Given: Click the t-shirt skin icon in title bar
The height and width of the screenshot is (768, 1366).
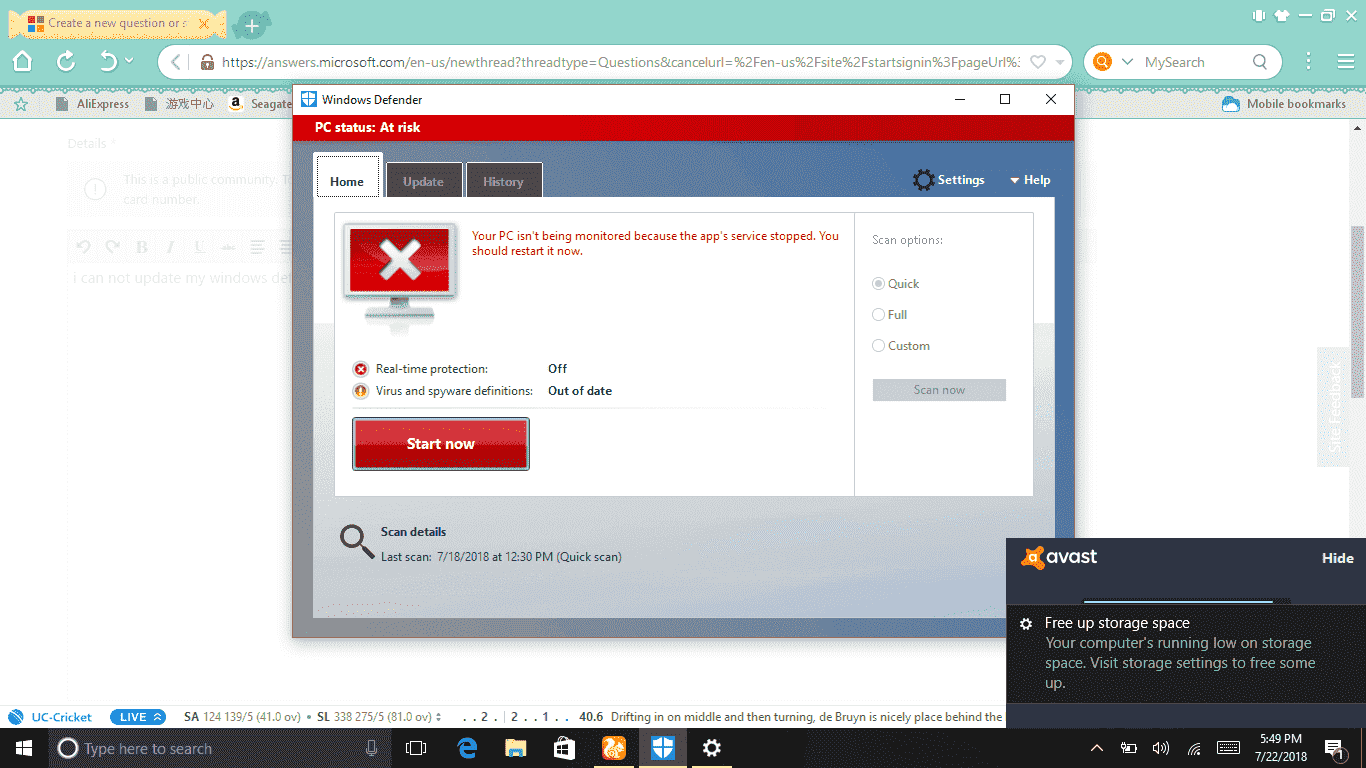Looking at the screenshot, I should (1281, 15).
